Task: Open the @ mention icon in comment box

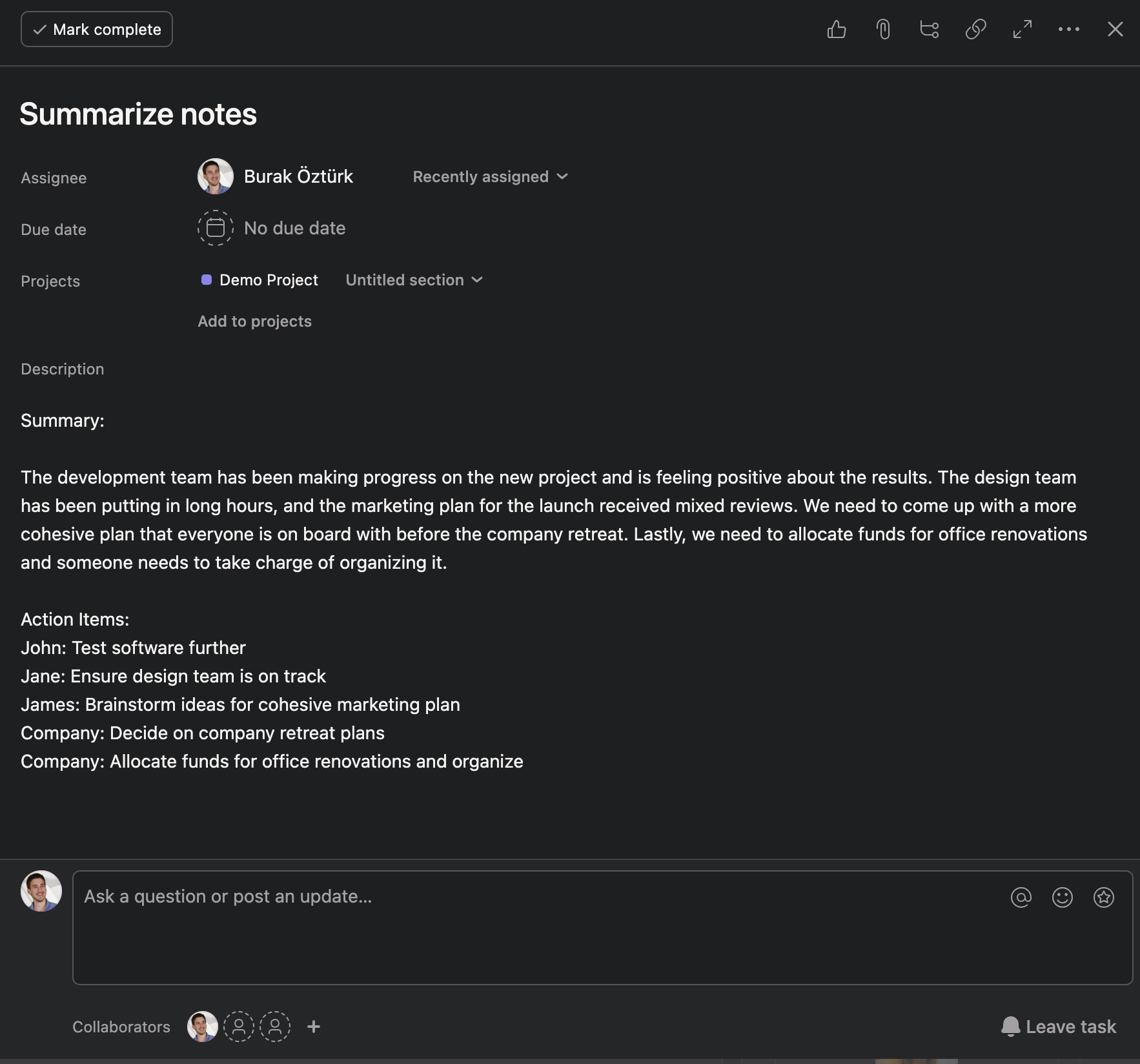Action: (x=1021, y=897)
